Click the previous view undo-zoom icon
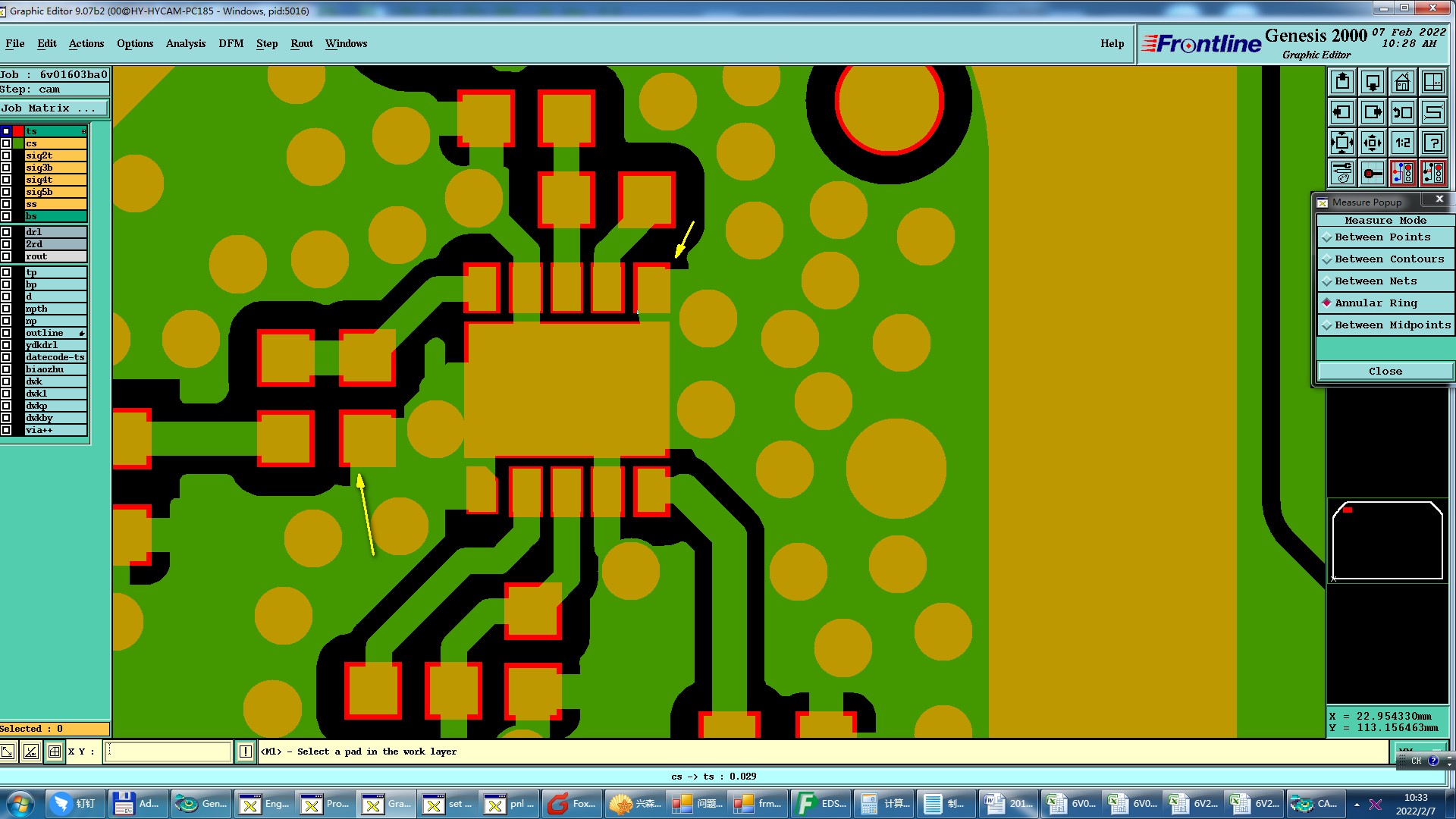Viewport: 1456px width, 819px height. [1402, 112]
